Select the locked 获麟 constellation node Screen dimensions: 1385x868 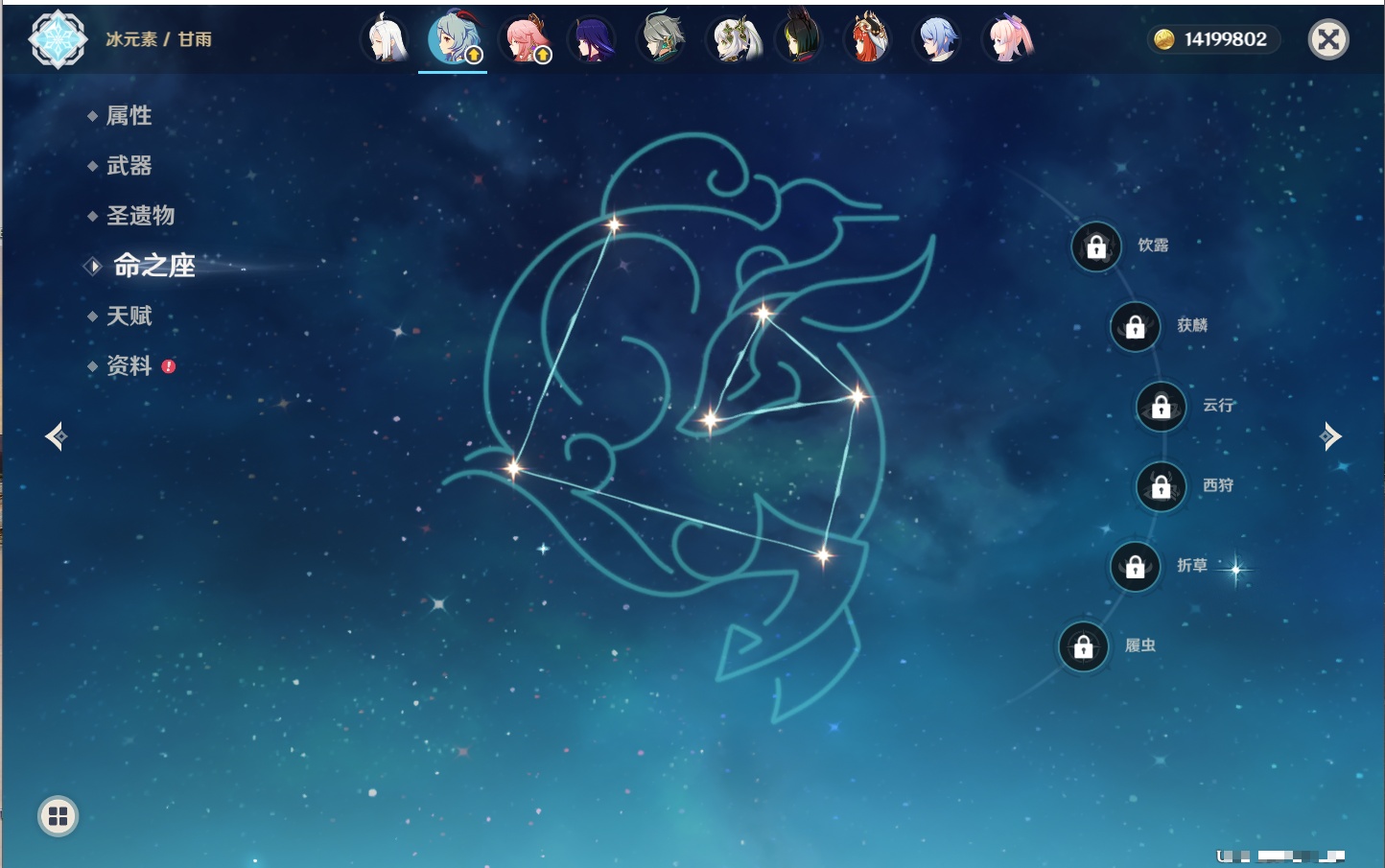(1136, 327)
